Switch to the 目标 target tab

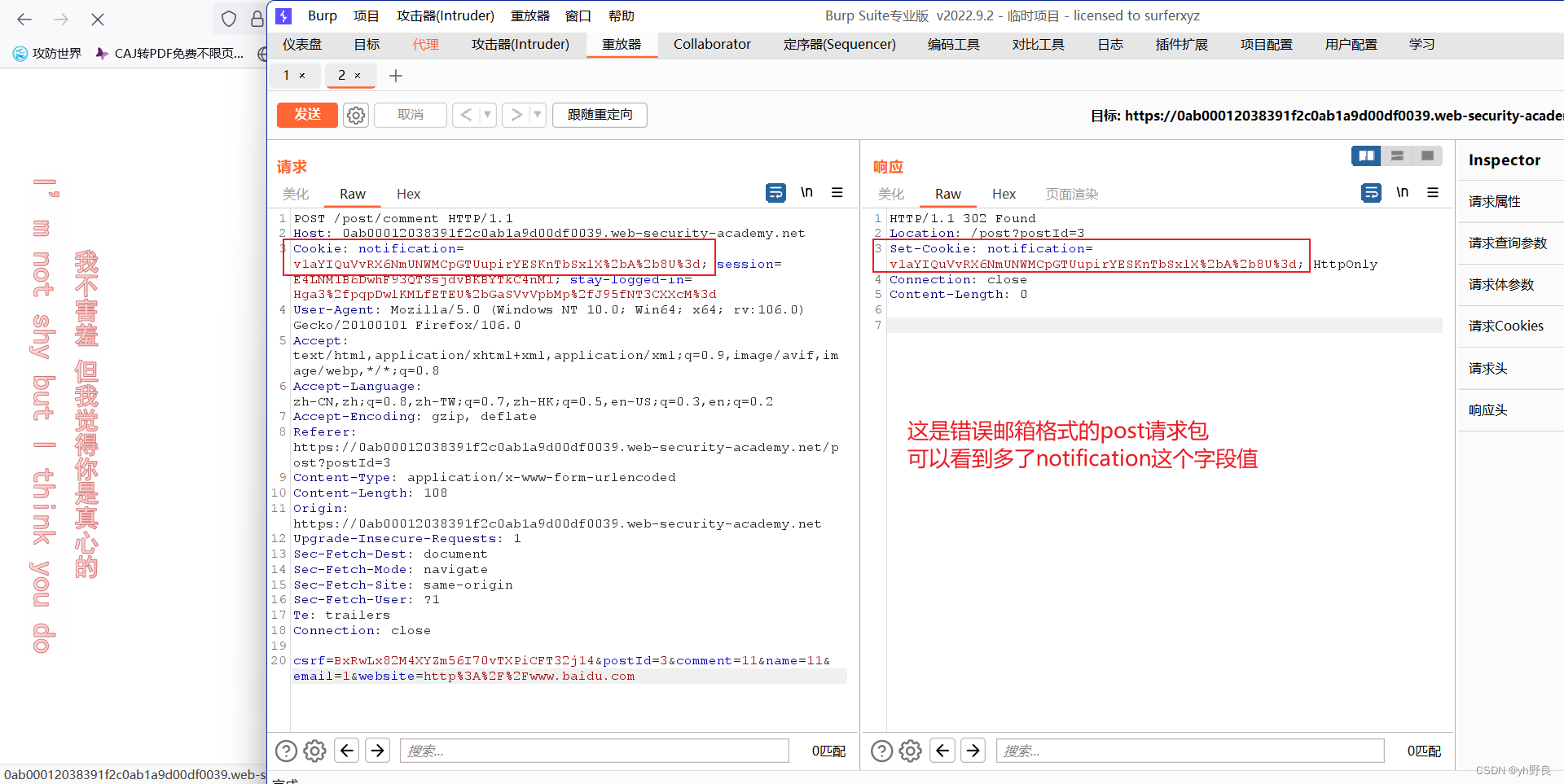[367, 44]
